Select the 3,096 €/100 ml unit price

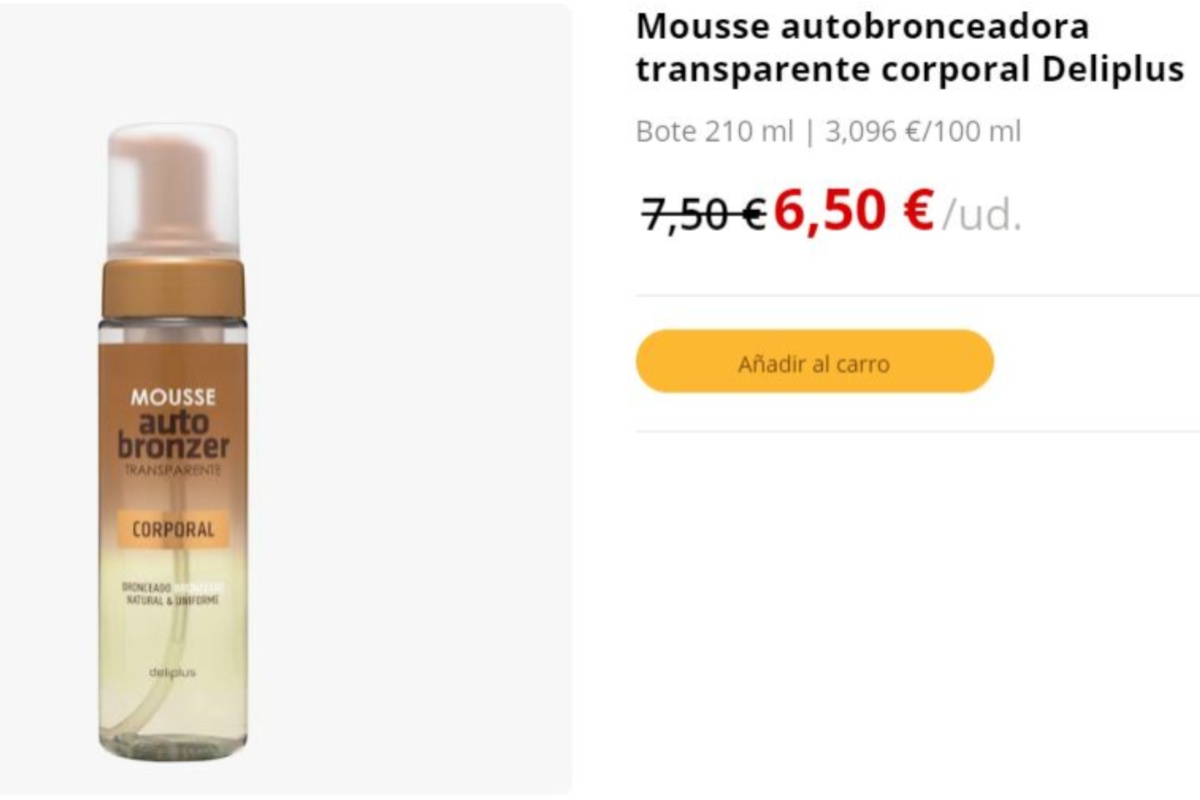pos(923,131)
